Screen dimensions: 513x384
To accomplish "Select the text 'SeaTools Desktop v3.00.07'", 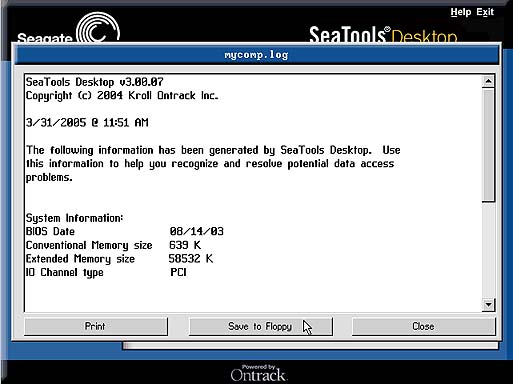I will click(95, 82).
